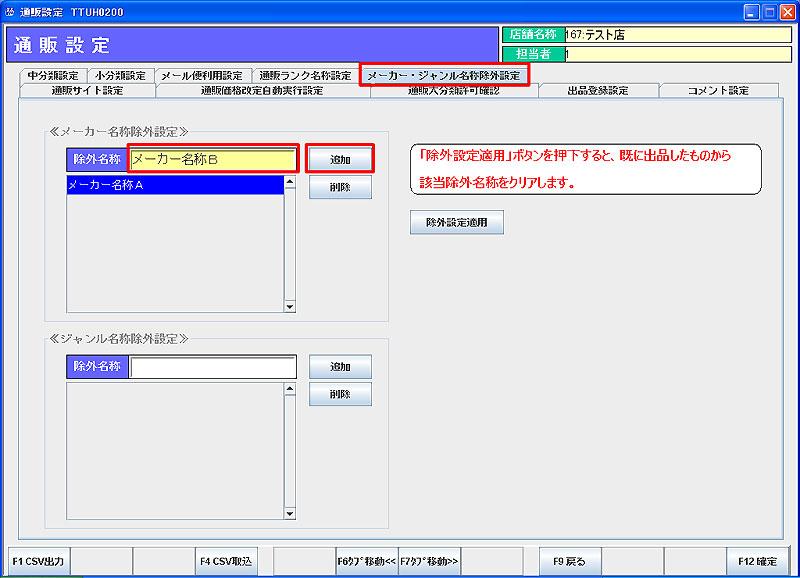Click the 店舗名称 field showing テスト店

[678, 35]
